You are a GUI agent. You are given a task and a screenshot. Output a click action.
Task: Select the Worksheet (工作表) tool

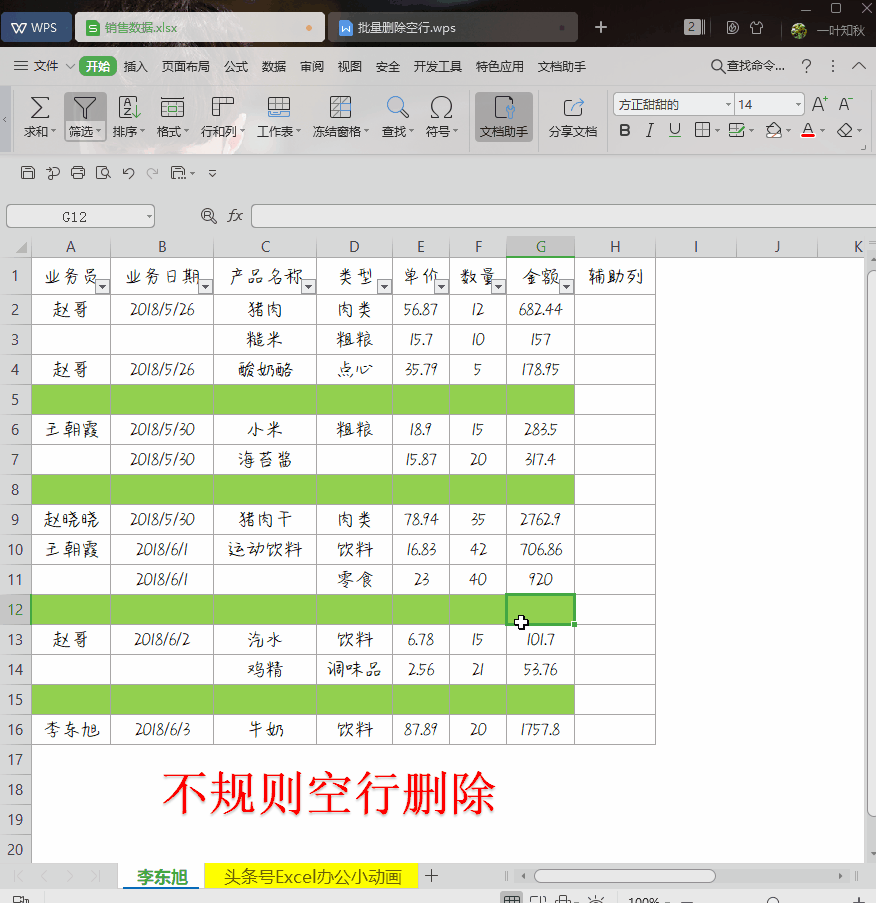click(278, 115)
